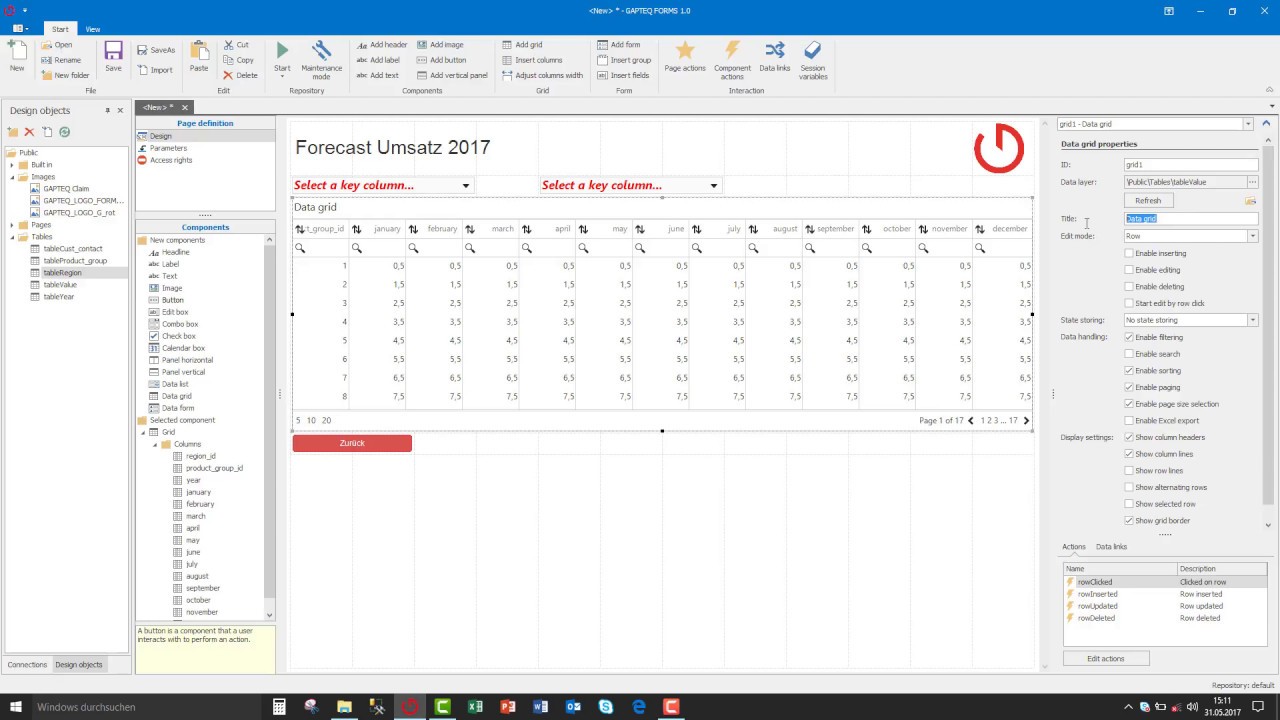
Task: Click Add image component
Action: click(x=440, y=45)
